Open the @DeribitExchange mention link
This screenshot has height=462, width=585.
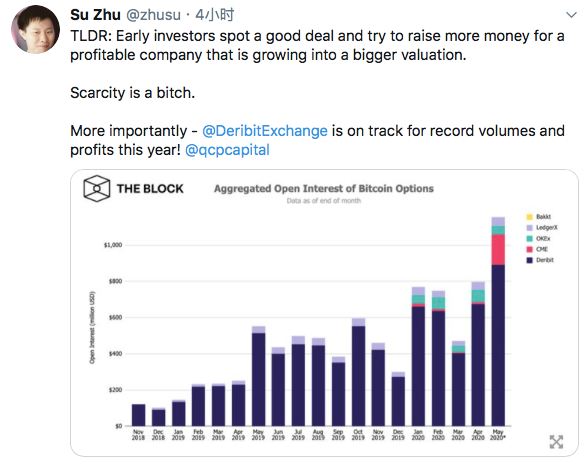(265, 131)
